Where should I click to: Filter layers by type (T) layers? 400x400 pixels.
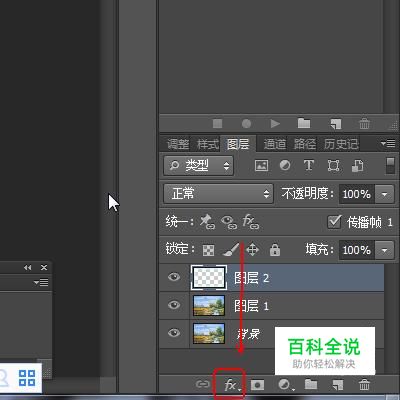click(309, 165)
